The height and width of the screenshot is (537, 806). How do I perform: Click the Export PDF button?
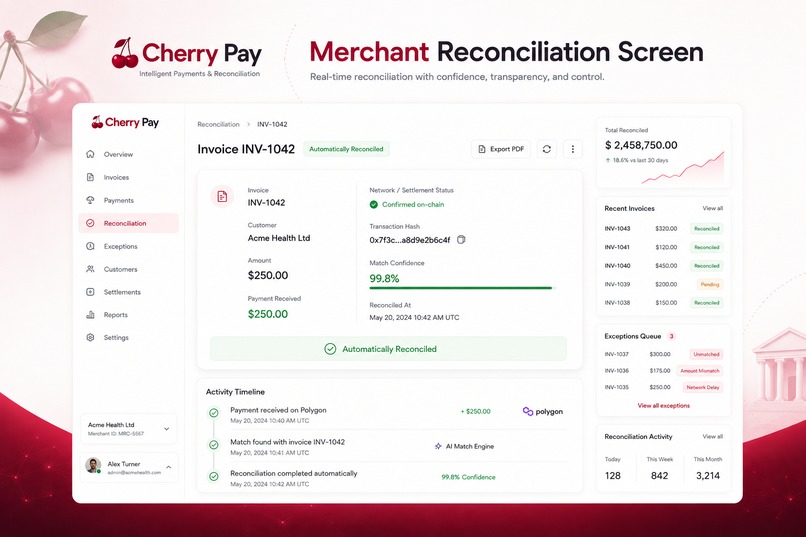click(x=501, y=149)
